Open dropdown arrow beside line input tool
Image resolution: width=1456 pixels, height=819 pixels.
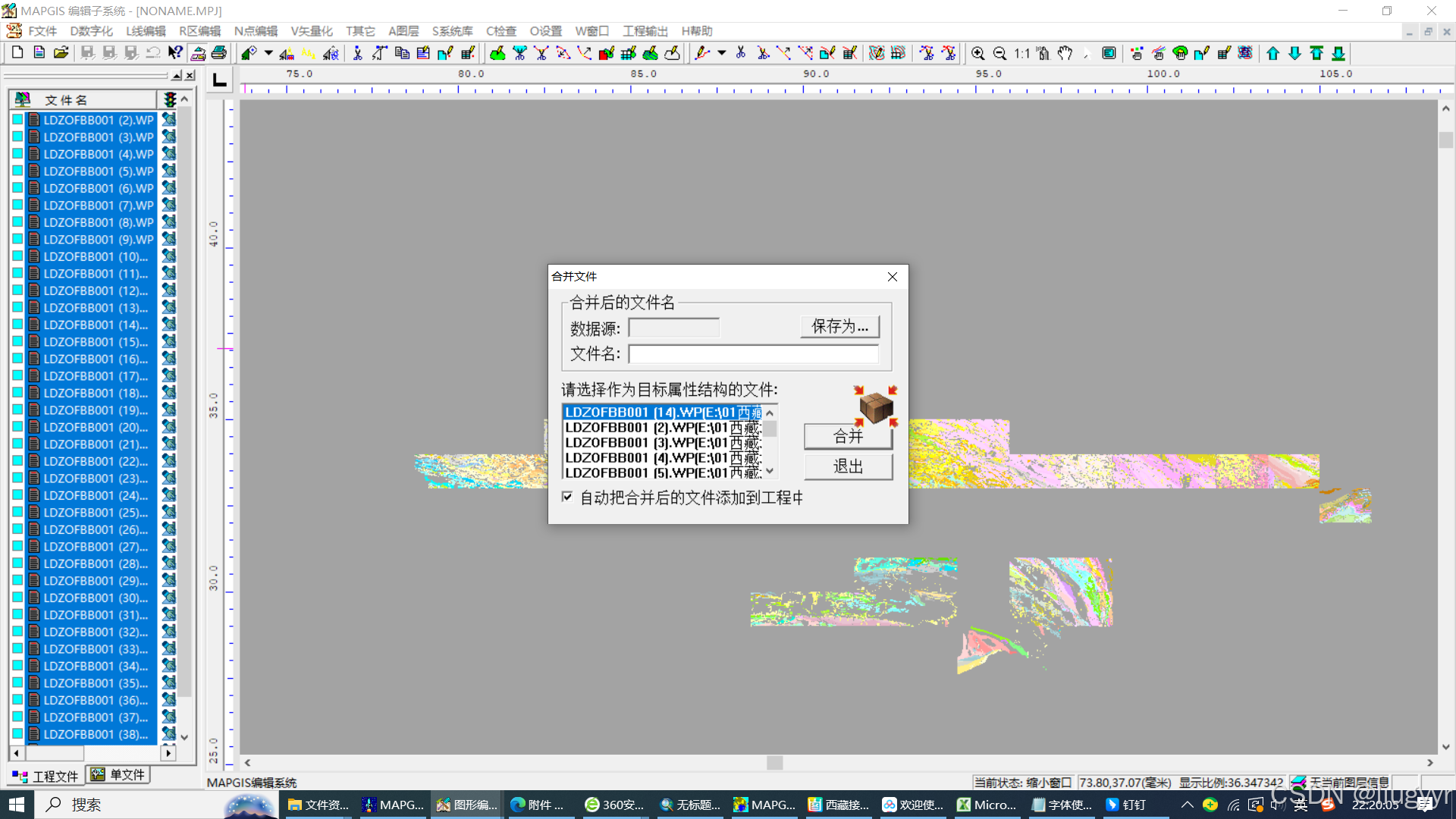tap(722, 52)
